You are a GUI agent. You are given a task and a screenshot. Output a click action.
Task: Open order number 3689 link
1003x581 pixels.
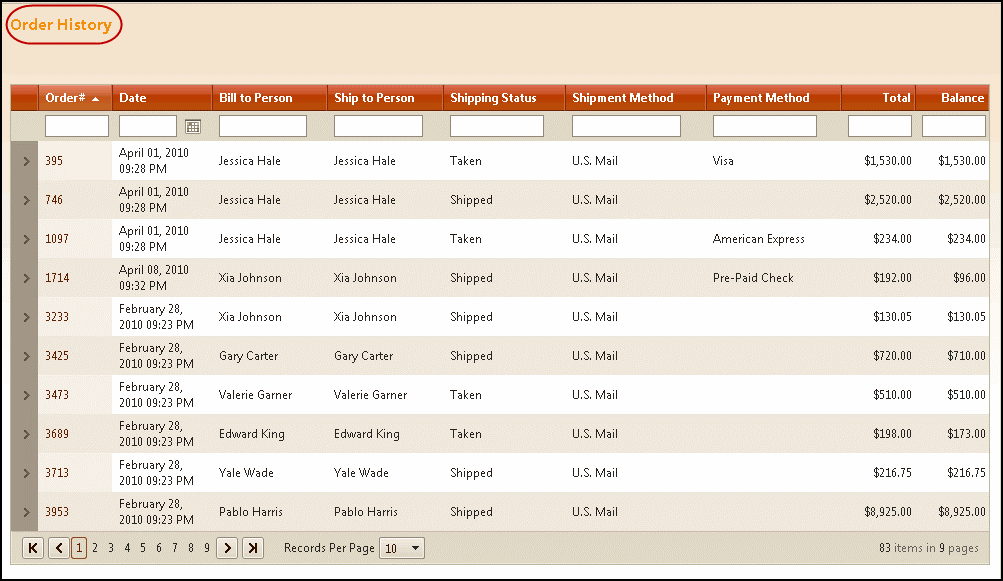56,434
